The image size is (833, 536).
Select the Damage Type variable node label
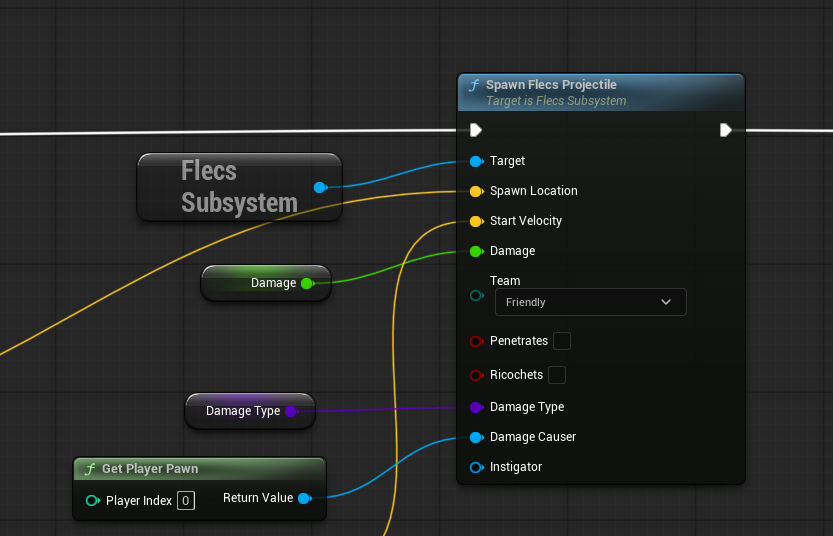click(243, 411)
